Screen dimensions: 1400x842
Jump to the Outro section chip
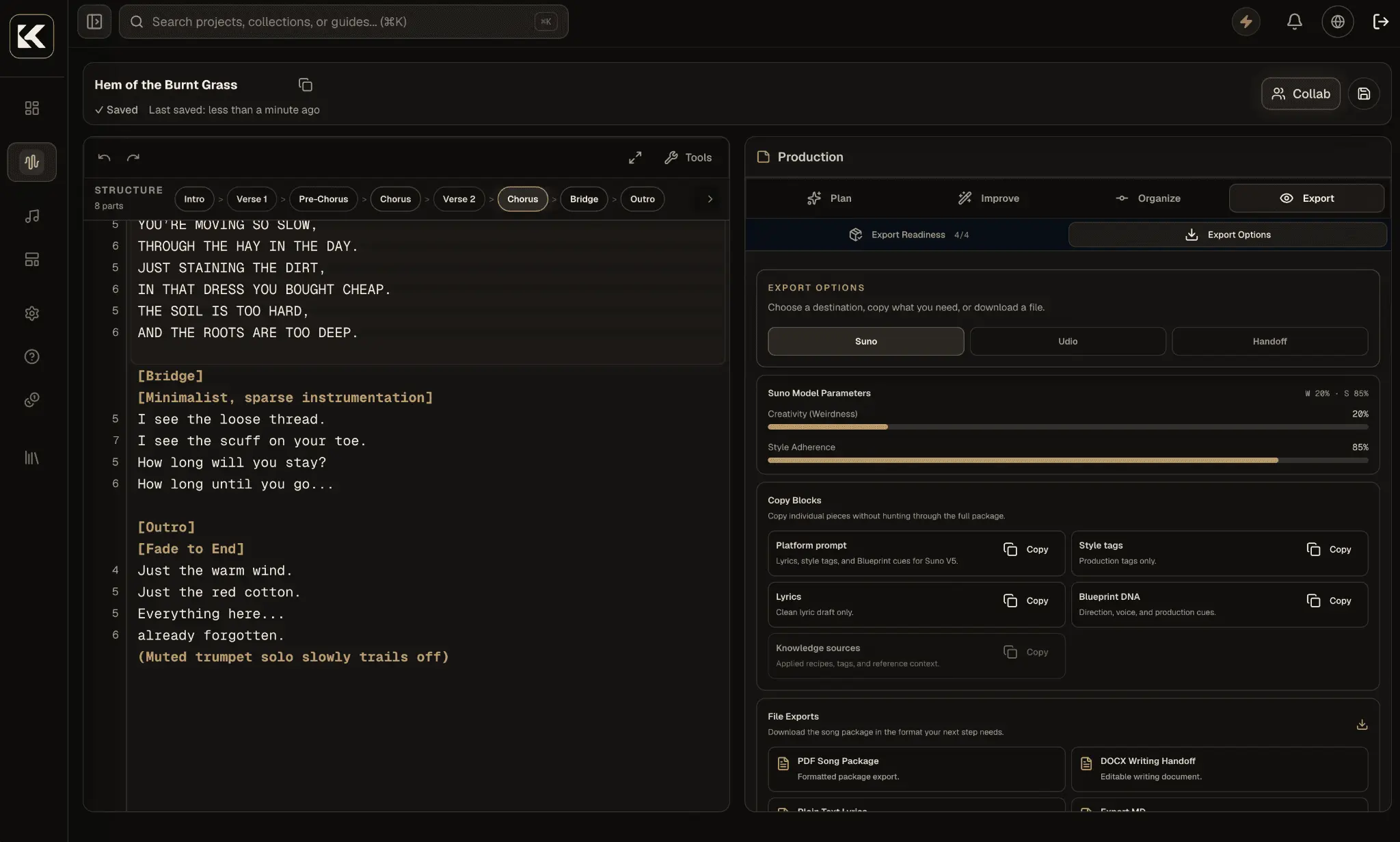click(642, 199)
